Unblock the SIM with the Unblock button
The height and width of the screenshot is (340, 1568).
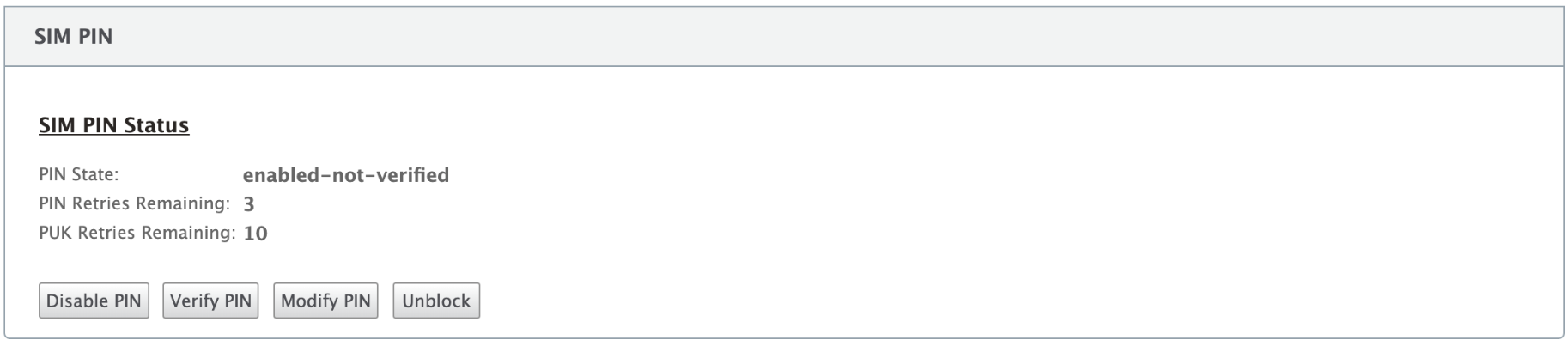coord(436,301)
